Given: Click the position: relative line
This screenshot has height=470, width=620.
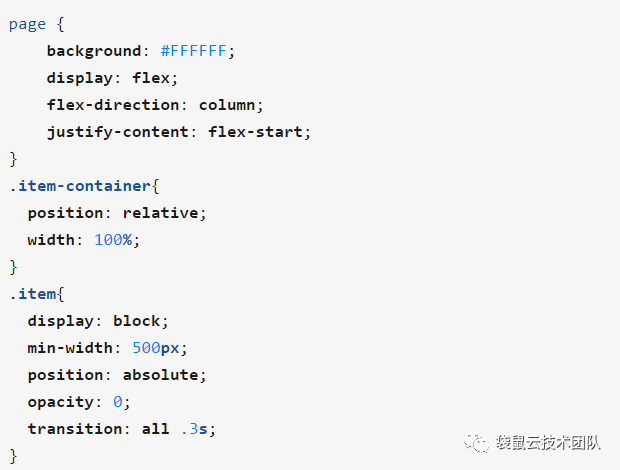Looking at the screenshot, I should coord(117,213).
